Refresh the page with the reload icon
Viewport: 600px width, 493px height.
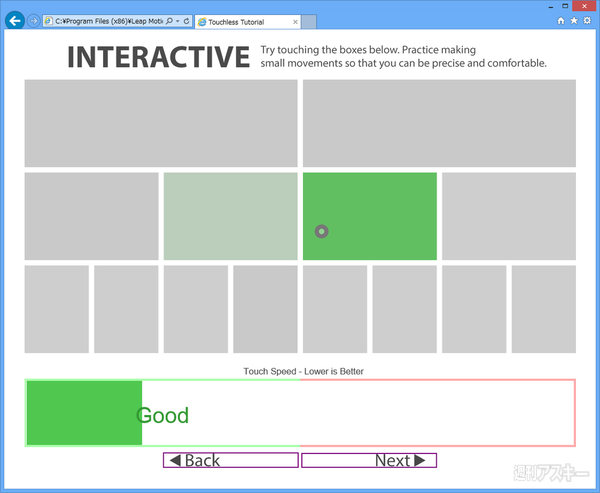(x=186, y=21)
